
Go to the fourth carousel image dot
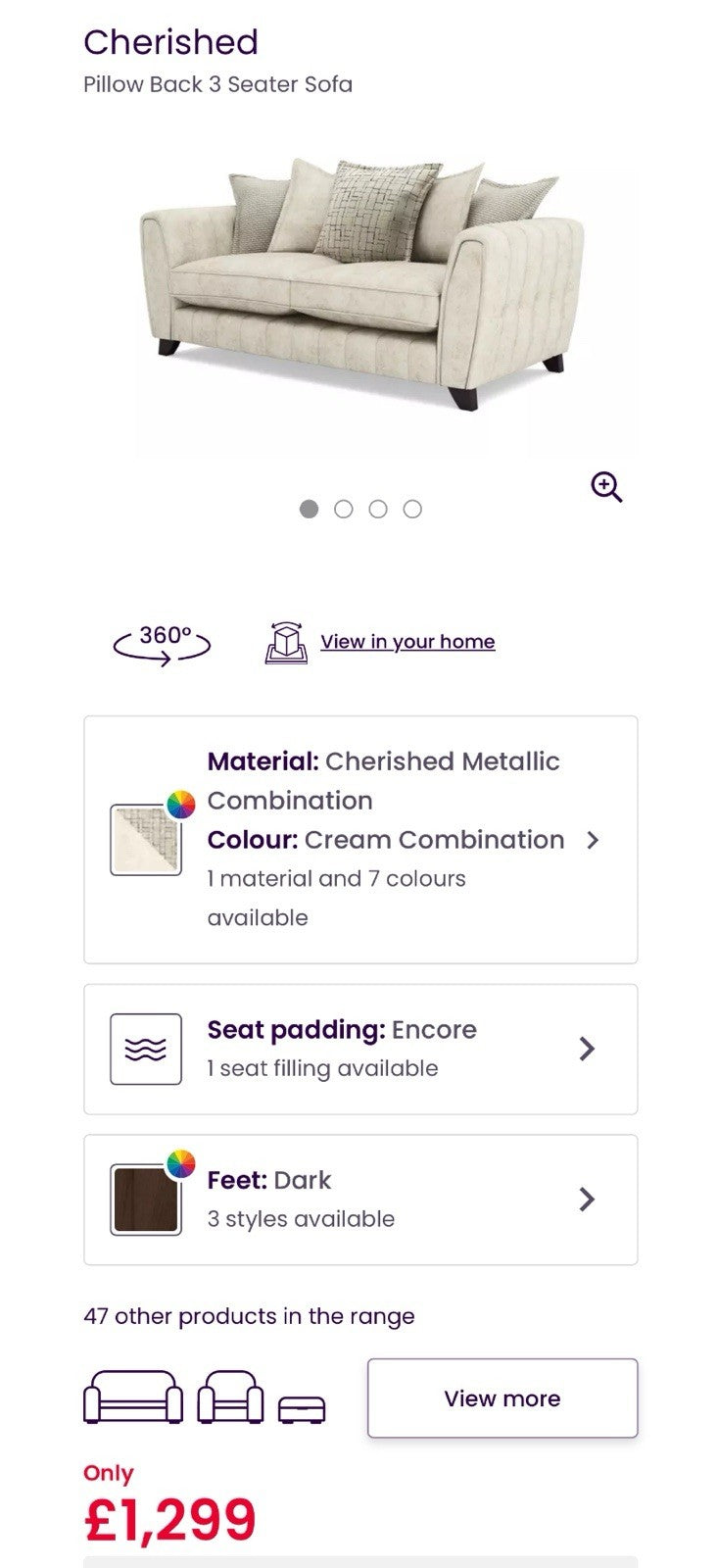(x=412, y=509)
